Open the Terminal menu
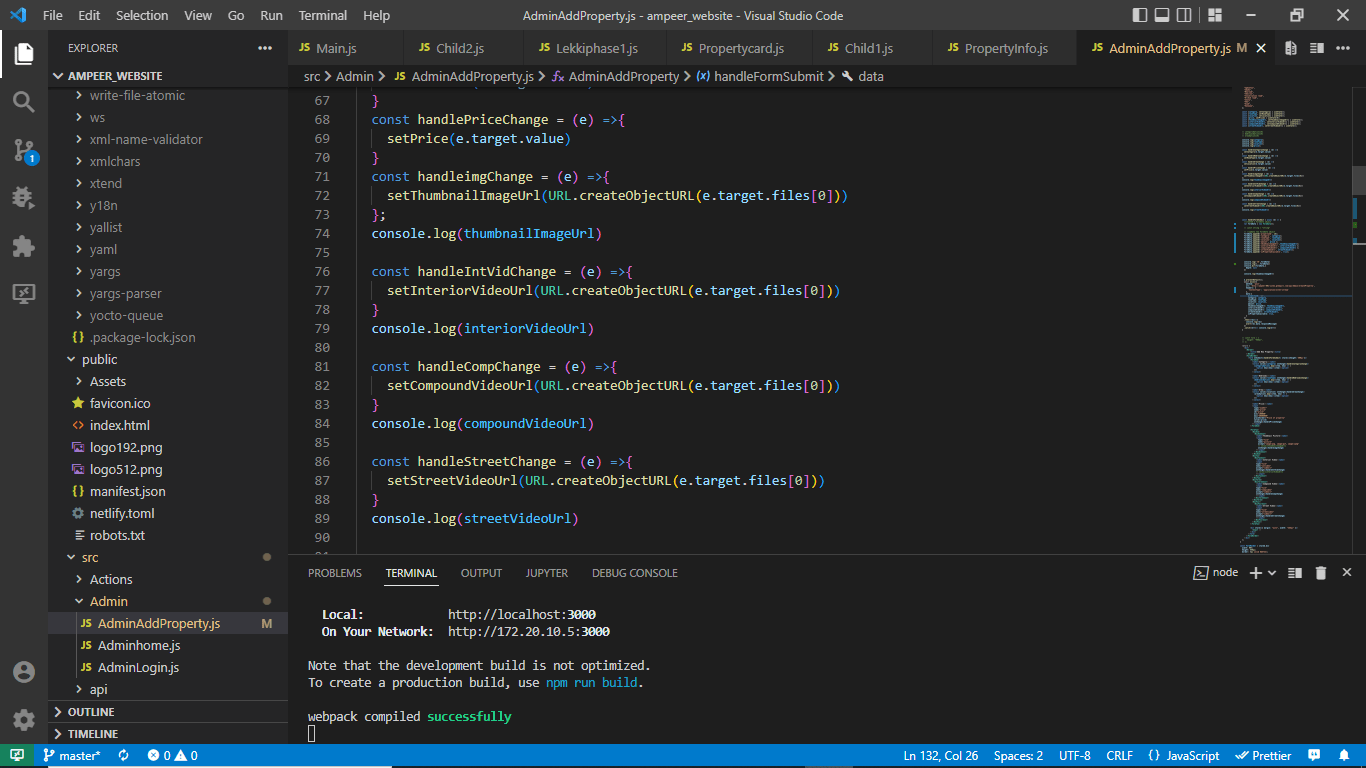Image resolution: width=1366 pixels, height=768 pixels. click(322, 15)
